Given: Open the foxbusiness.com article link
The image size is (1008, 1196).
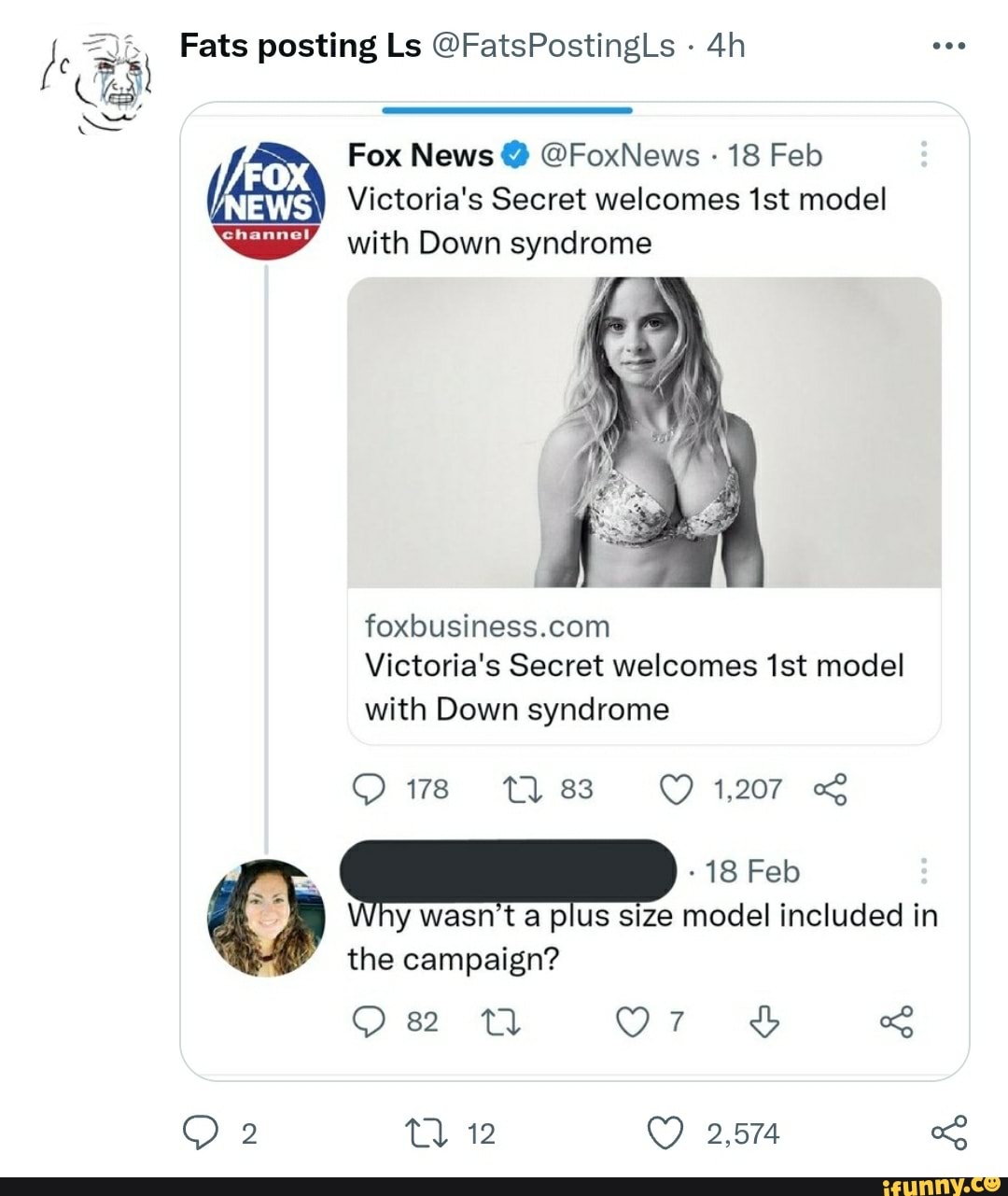Looking at the screenshot, I should (486, 626).
